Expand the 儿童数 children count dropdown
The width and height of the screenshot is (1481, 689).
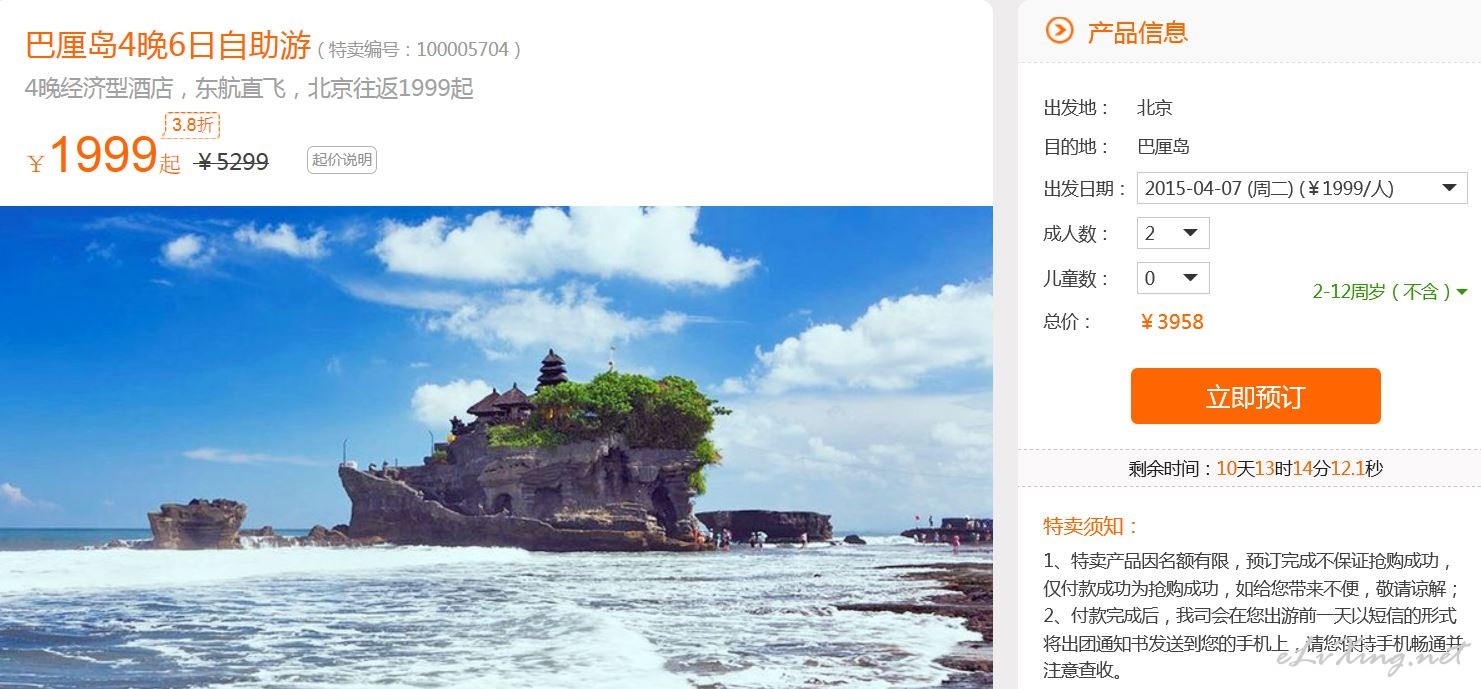tap(1173, 278)
